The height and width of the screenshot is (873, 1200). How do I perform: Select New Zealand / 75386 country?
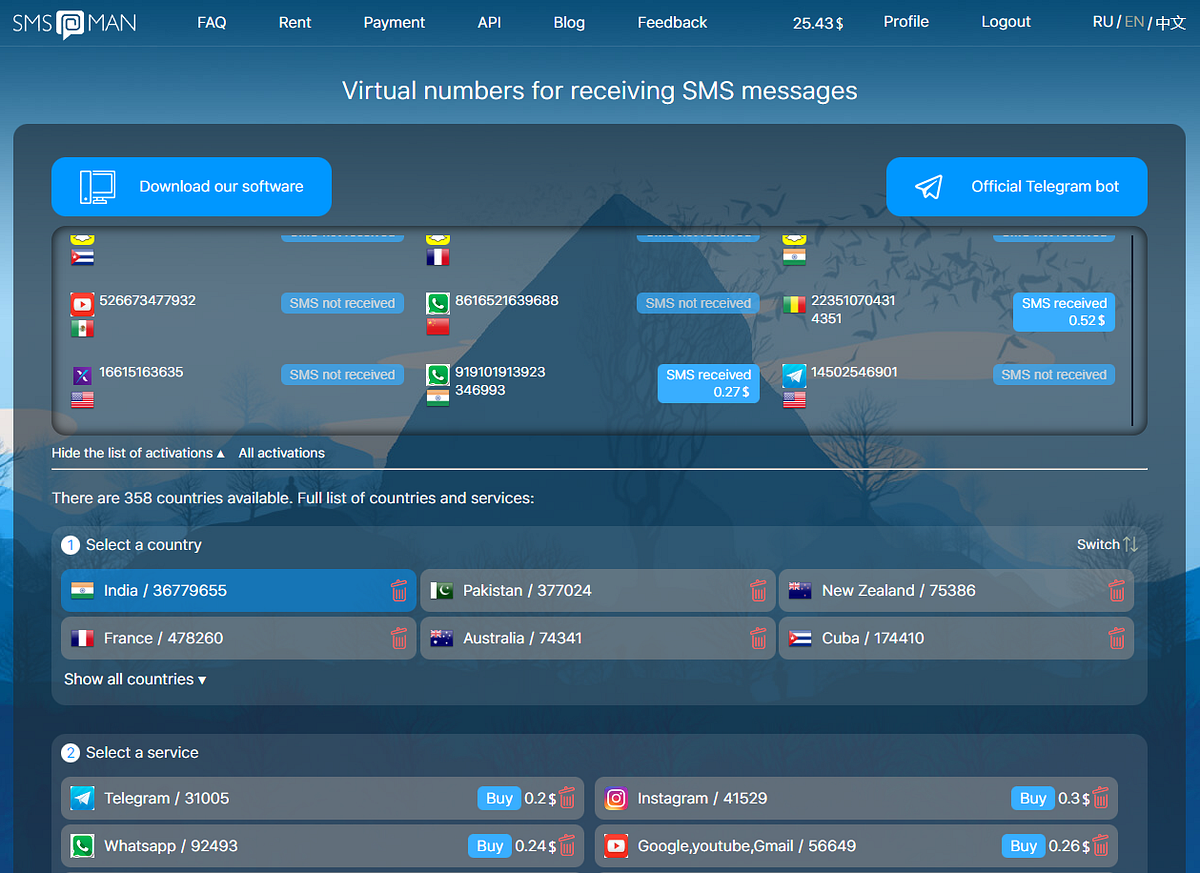point(956,590)
